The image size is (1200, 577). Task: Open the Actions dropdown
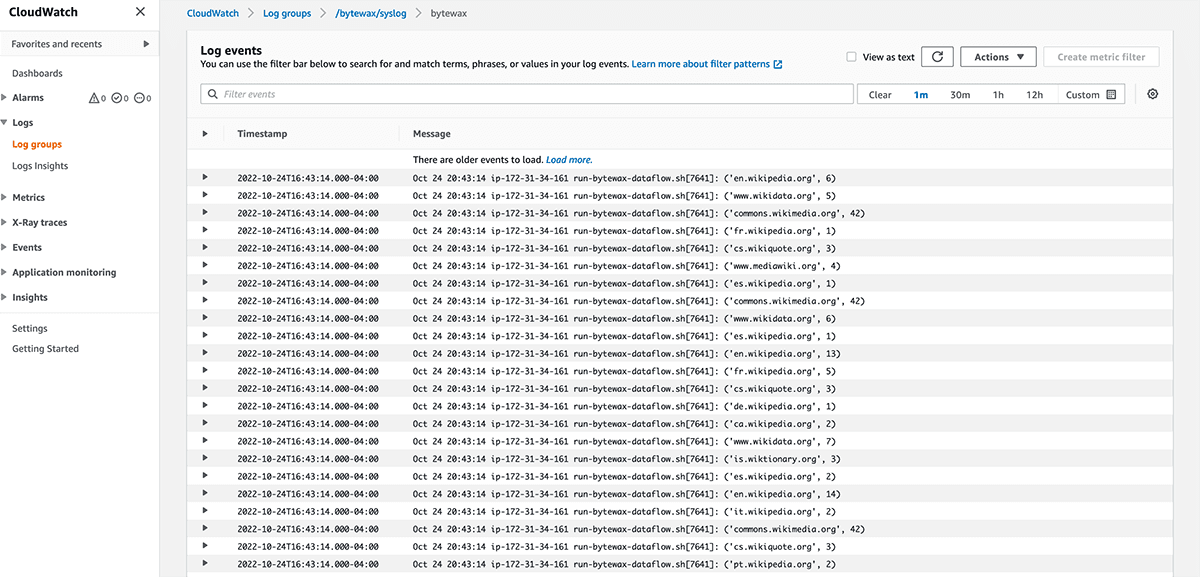998,56
